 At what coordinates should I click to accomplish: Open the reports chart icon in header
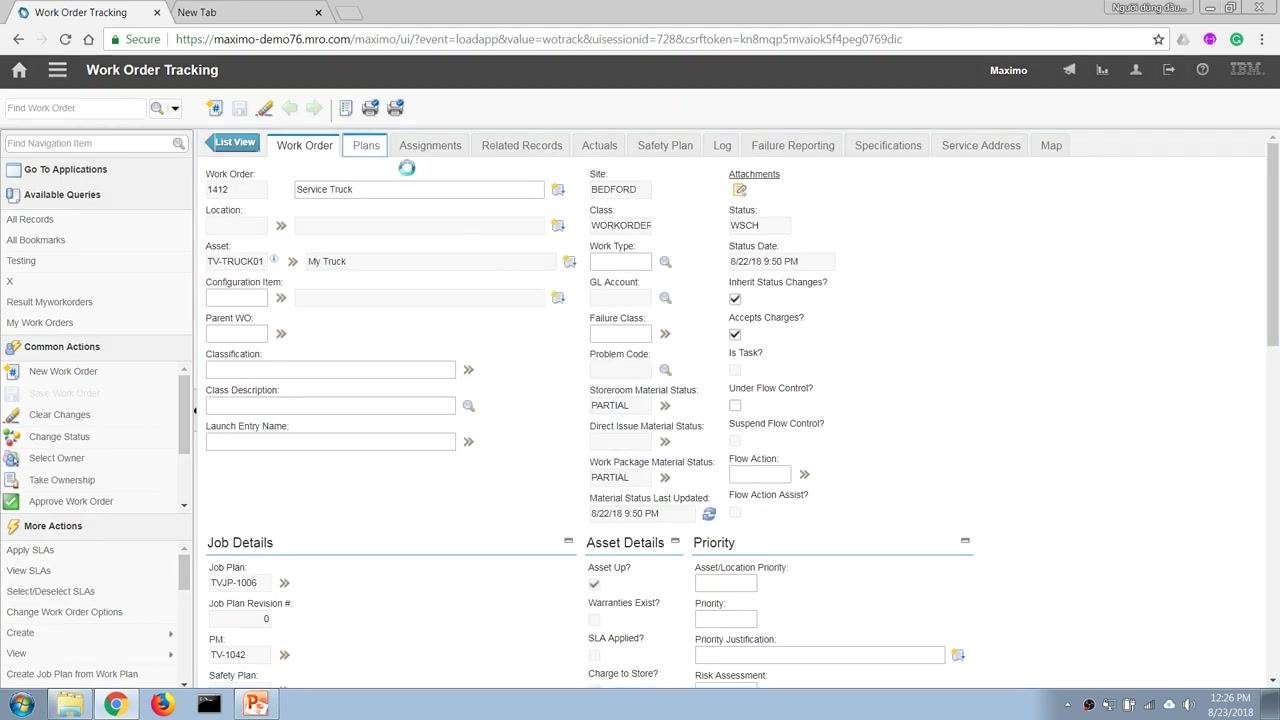pos(1102,70)
